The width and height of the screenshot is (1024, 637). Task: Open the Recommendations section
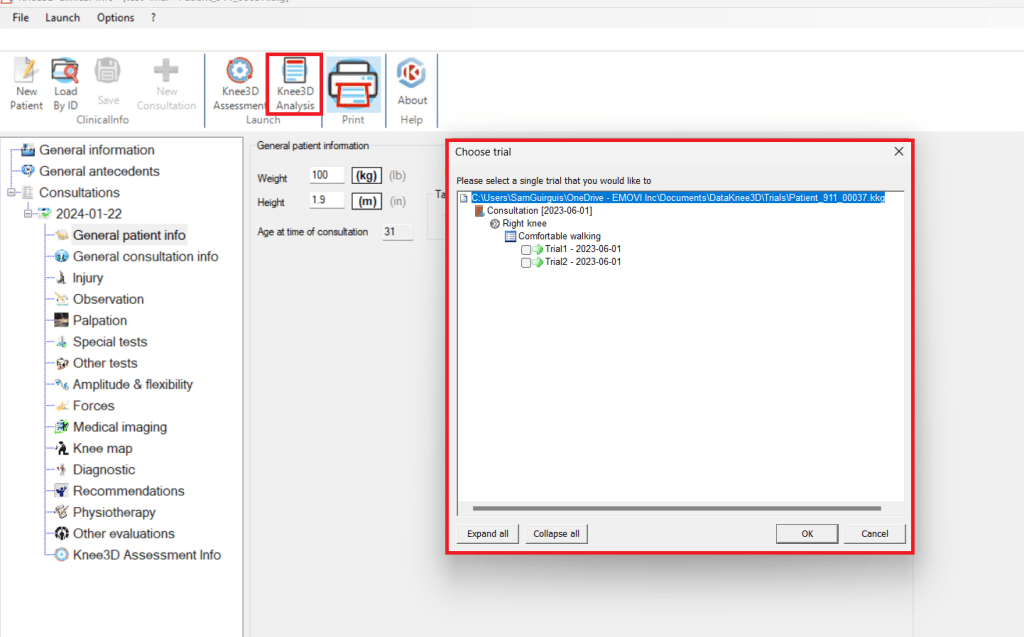pyautogui.click(x=129, y=491)
